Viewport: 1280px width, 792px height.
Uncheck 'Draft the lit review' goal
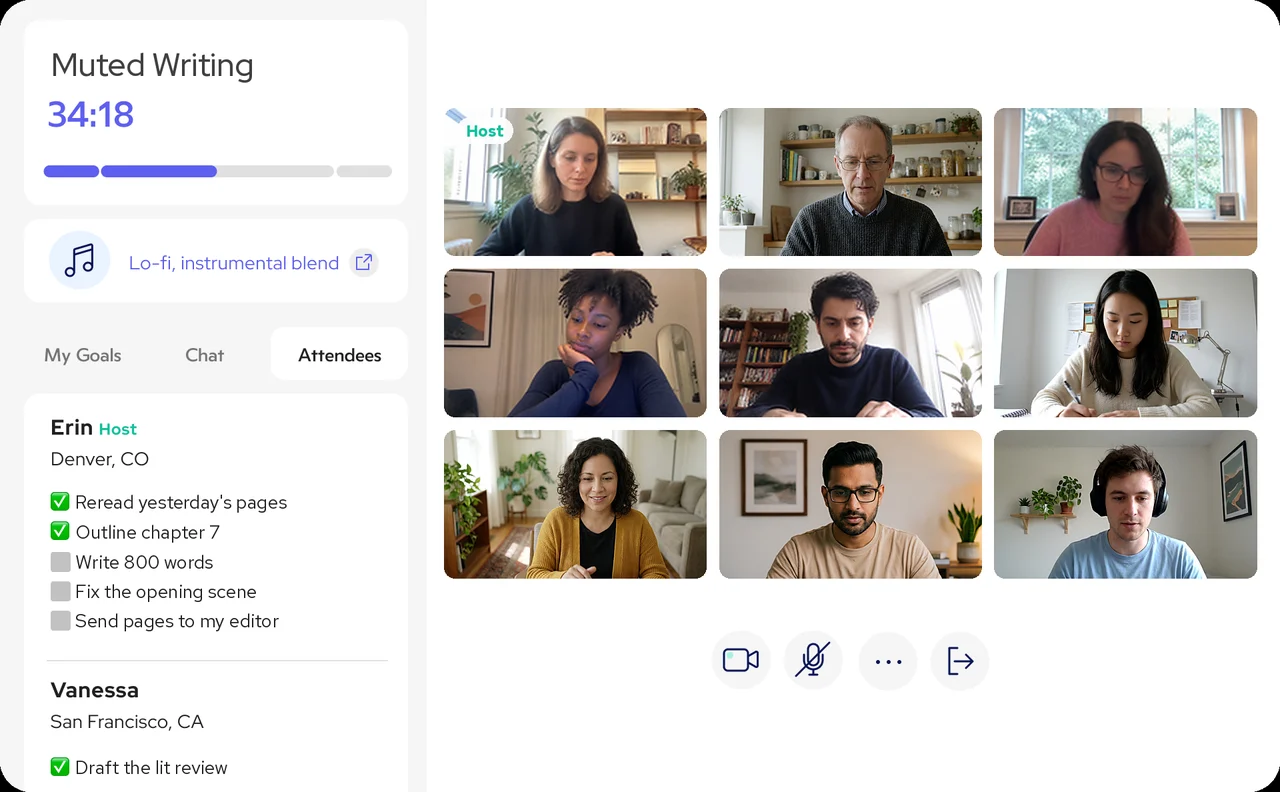(x=60, y=767)
